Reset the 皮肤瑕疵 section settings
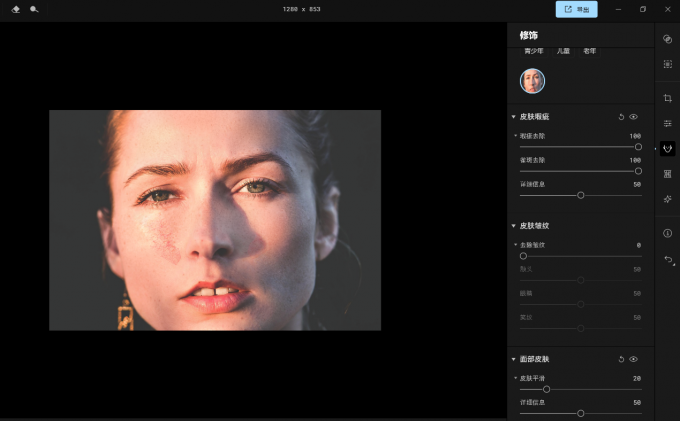The image size is (680, 421). (621, 117)
